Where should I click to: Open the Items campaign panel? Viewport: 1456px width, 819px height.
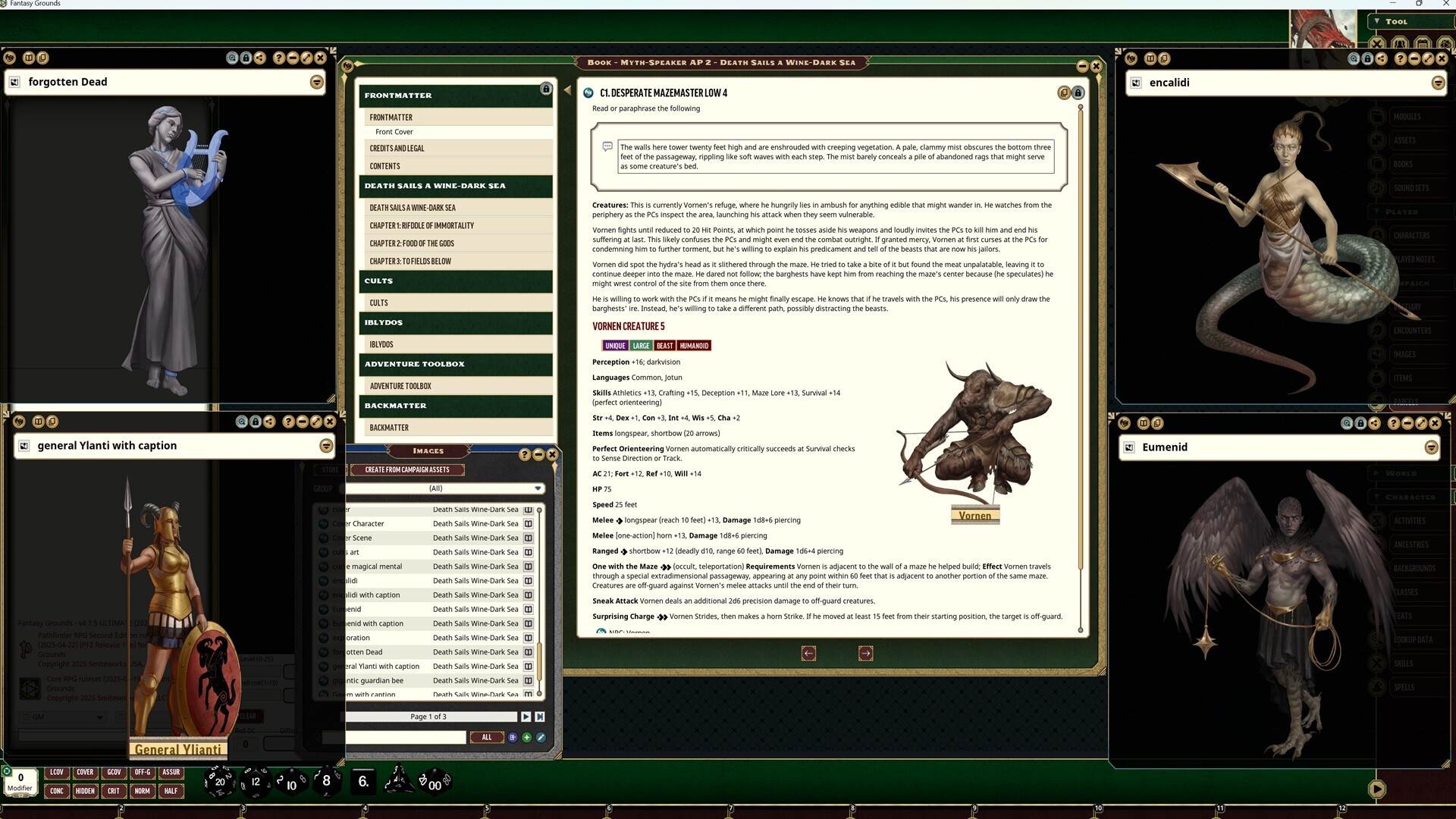tap(1407, 378)
